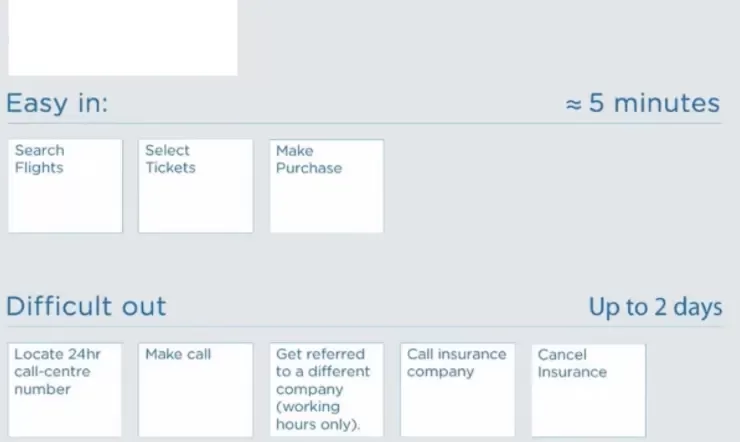Image resolution: width=740 pixels, height=442 pixels.
Task: Click the Make Purchase card
Action: (x=327, y=186)
